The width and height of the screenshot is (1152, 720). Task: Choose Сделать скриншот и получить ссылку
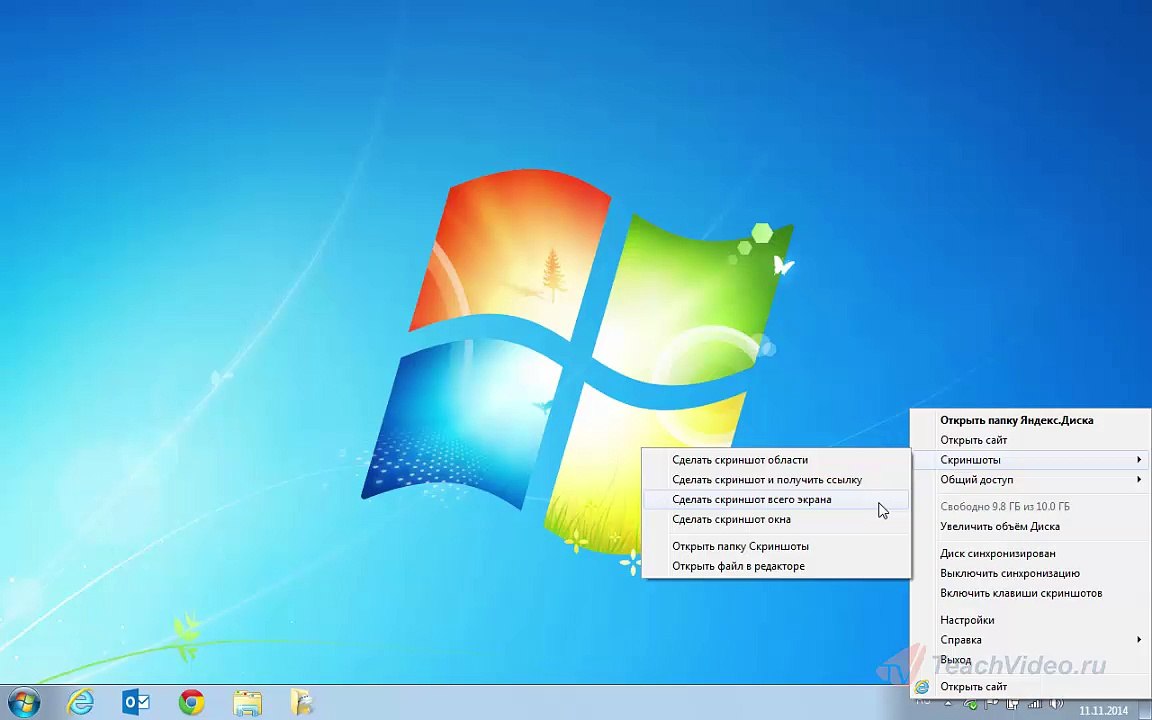[776, 480]
